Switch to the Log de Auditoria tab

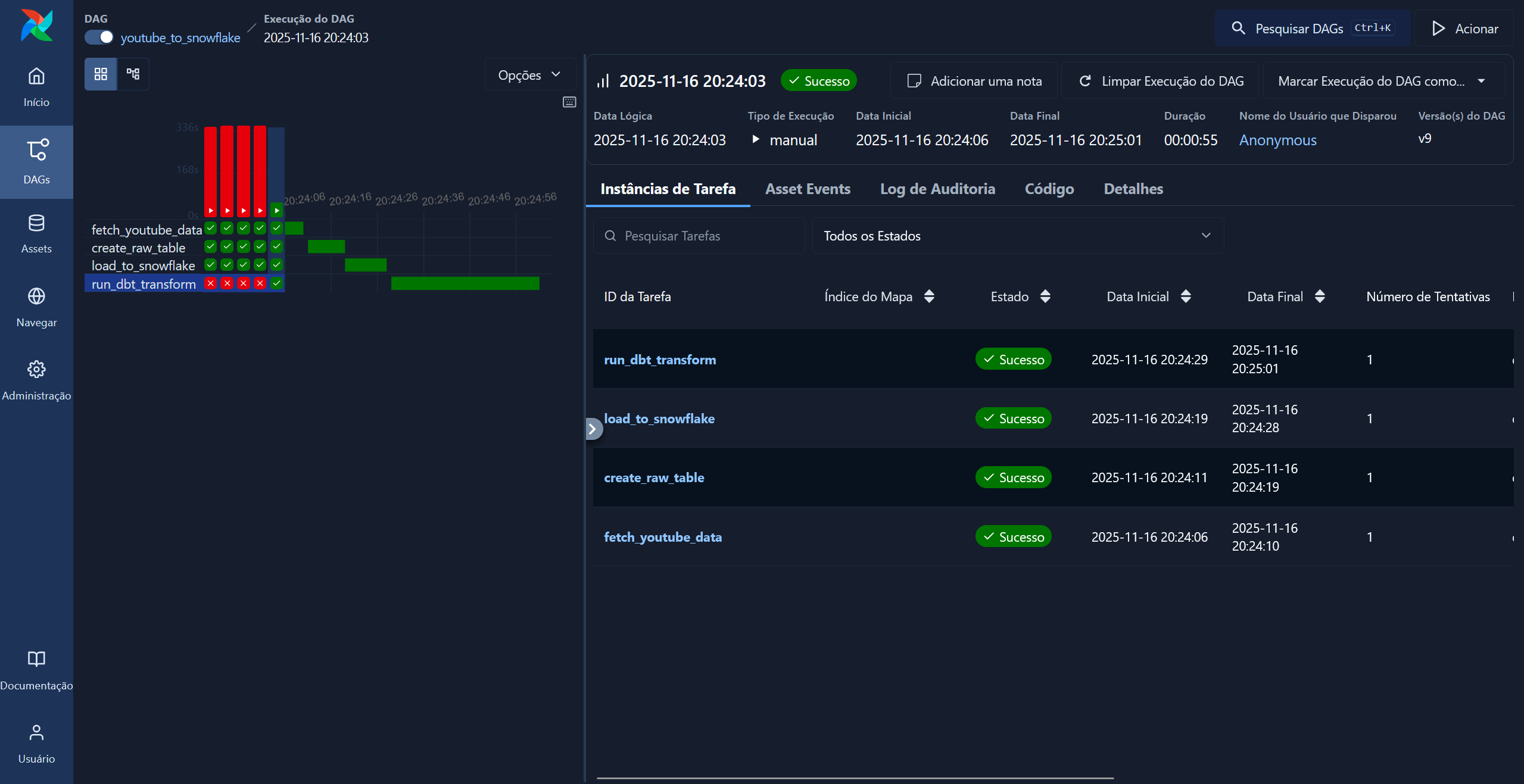click(x=937, y=189)
